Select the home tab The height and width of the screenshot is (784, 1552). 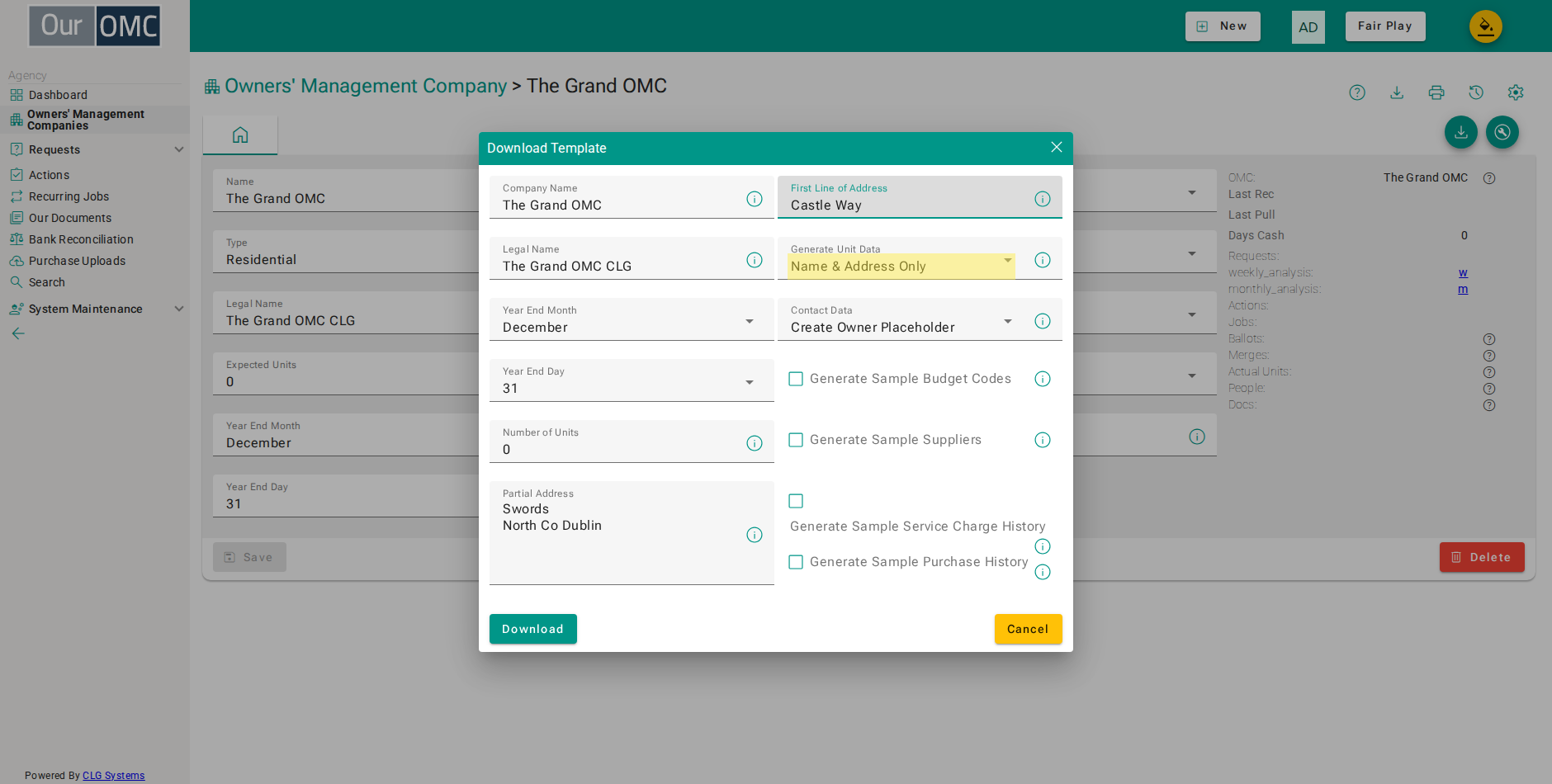coord(240,135)
